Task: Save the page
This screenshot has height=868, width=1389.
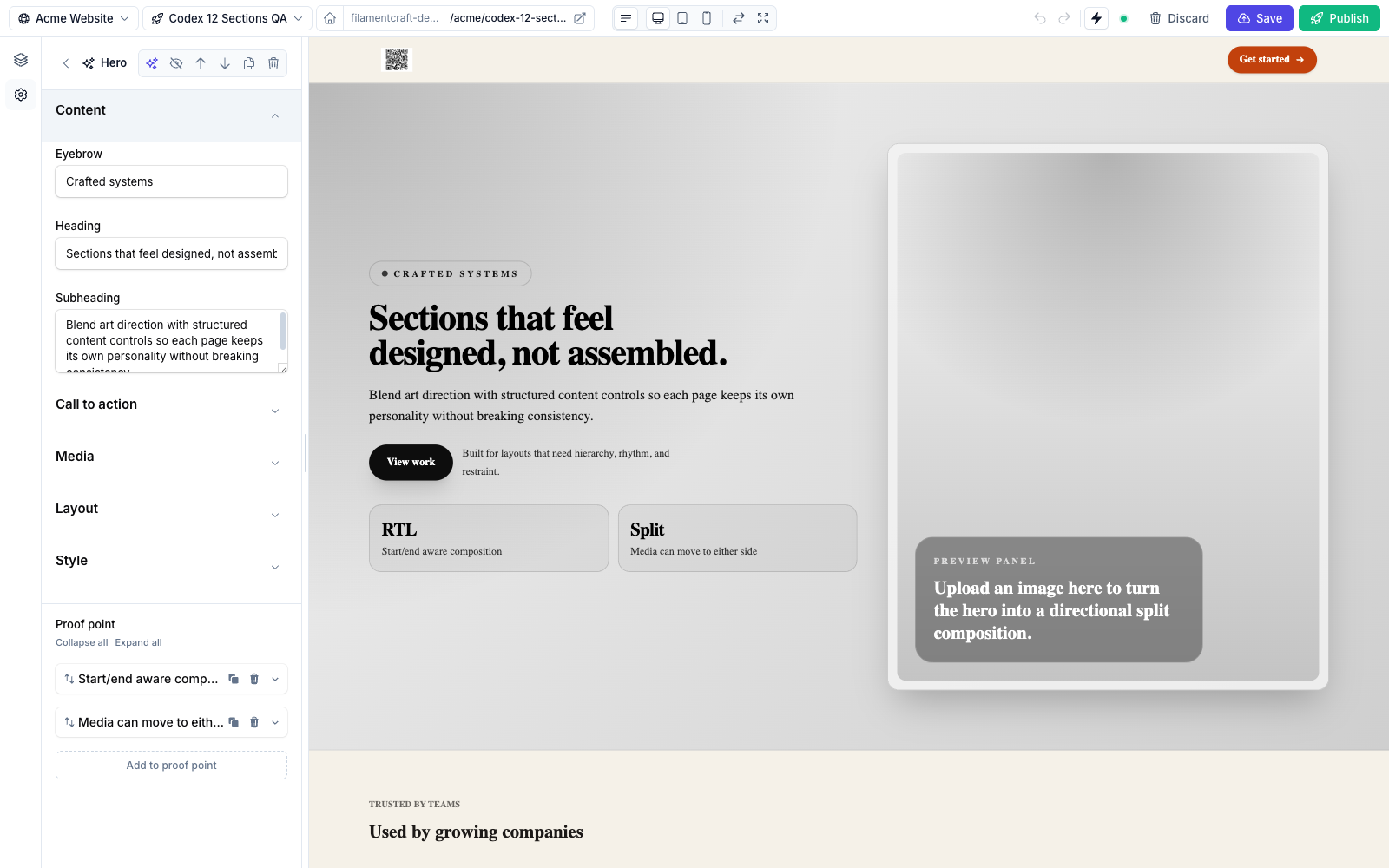Action: (1260, 18)
